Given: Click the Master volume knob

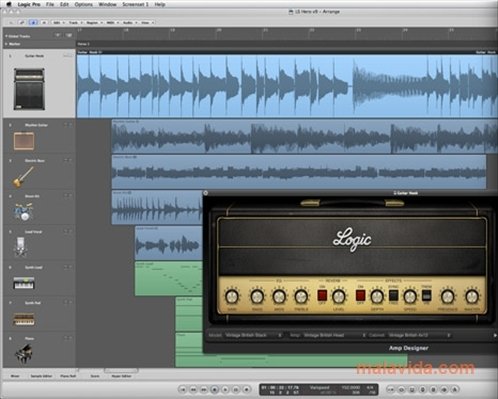Looking at the screenshot, I should coord(472,296).
